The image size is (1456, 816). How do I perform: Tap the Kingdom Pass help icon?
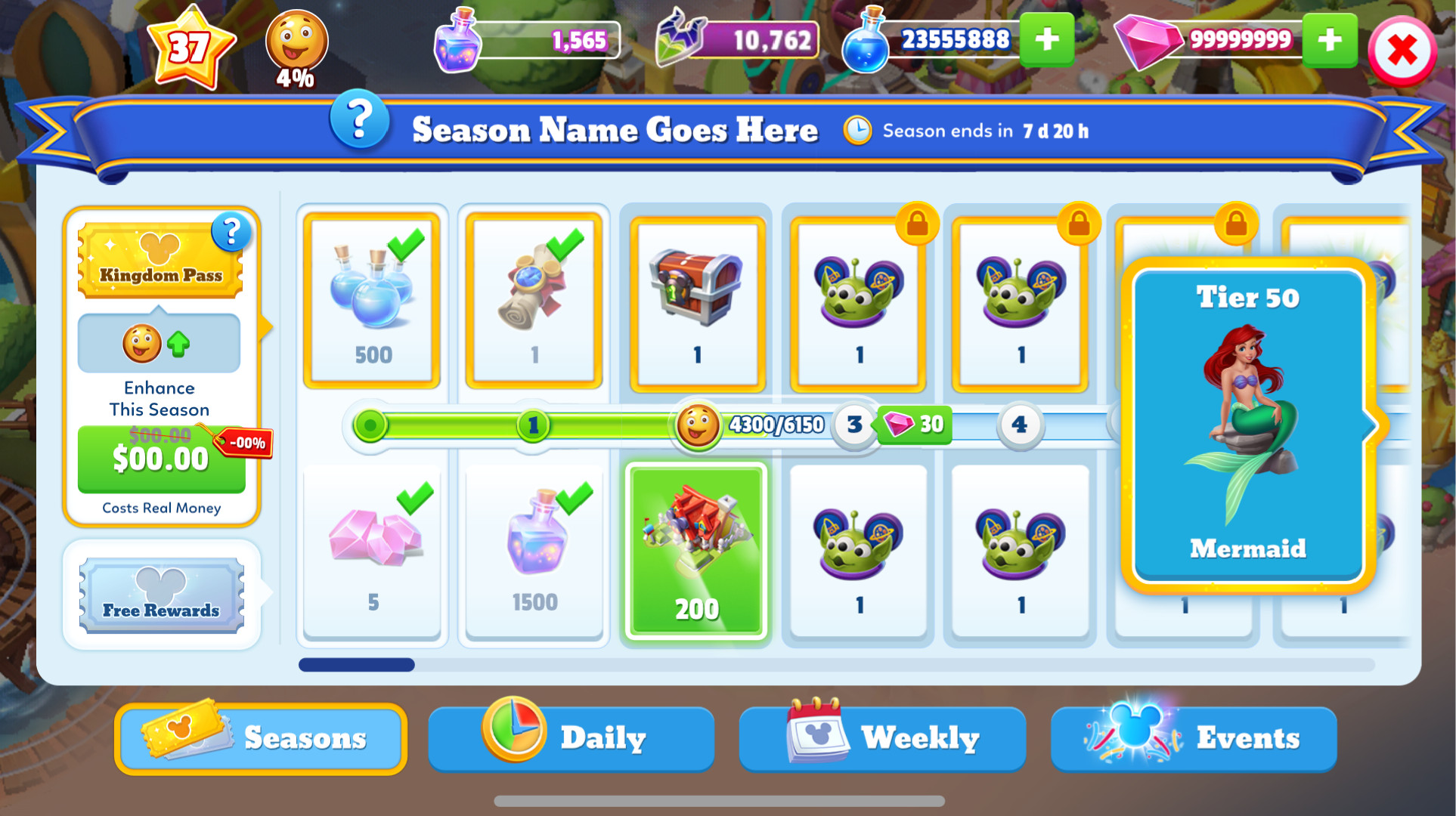tap(231, 232)
